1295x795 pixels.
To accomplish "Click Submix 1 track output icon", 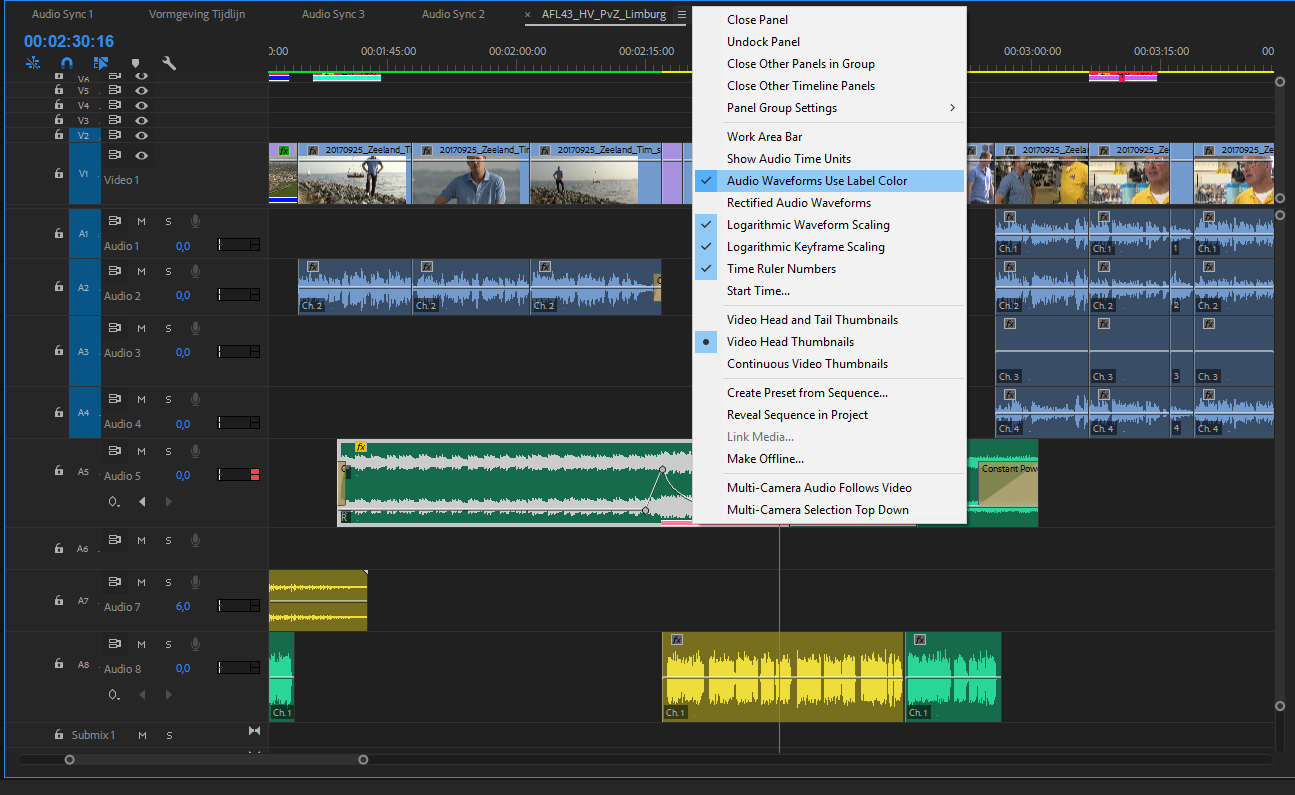I will point(254,732).
